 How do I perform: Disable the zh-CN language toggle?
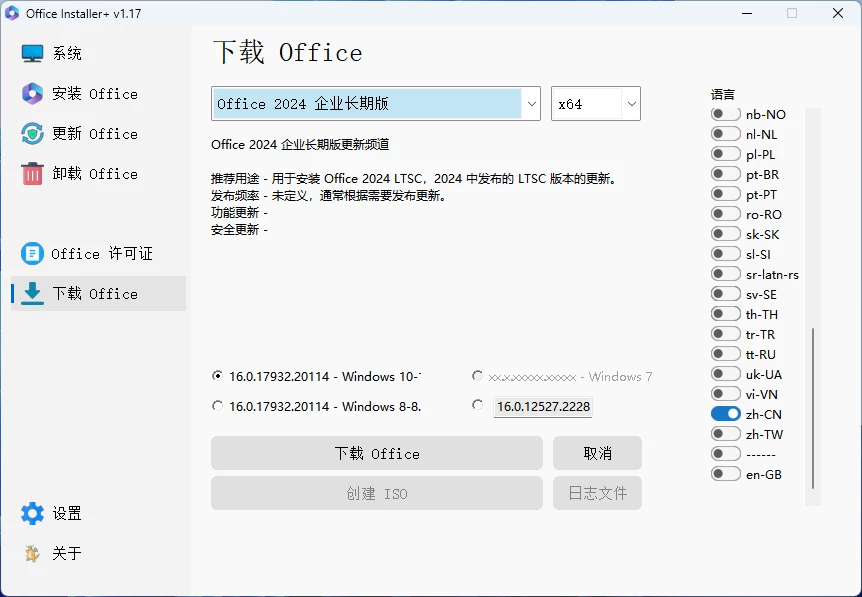click(726, 414)
